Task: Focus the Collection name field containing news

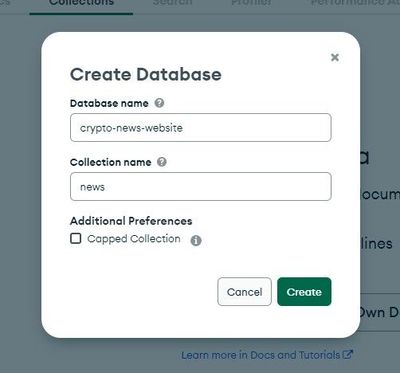Action: pyautogui.click(x=201, y=187)
